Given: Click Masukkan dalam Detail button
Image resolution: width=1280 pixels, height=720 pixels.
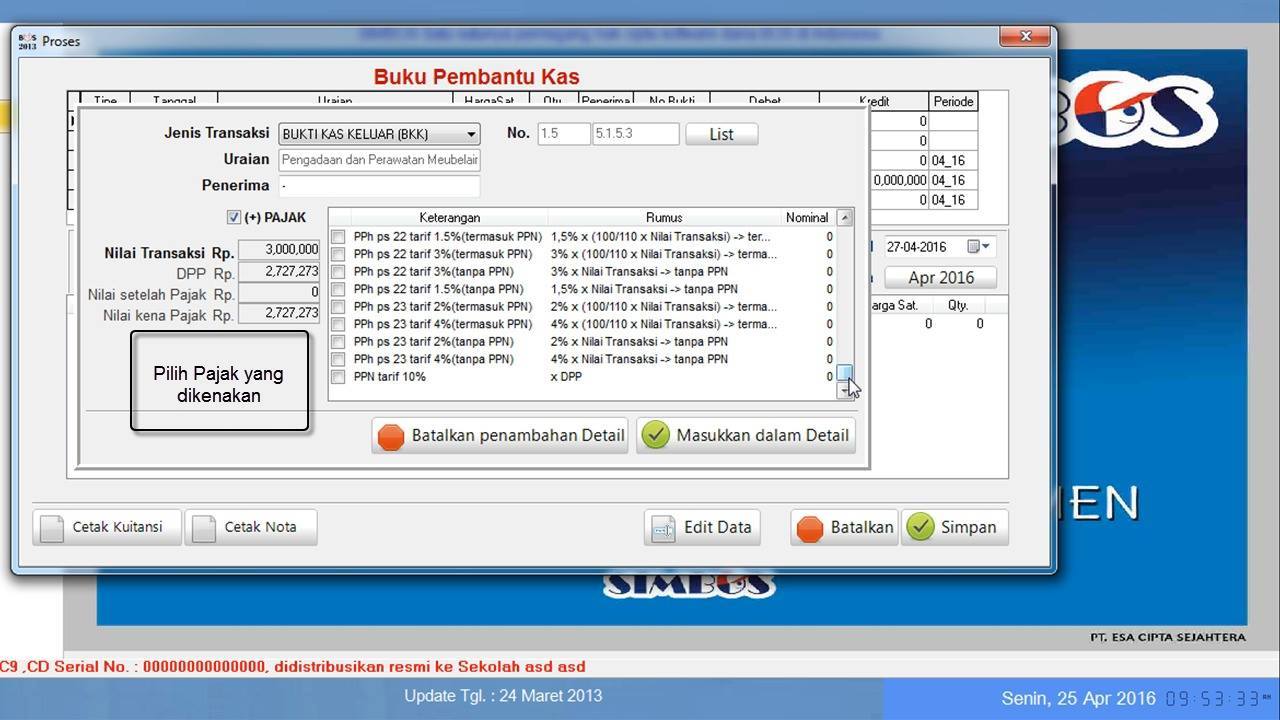Looking at the screenshot, I should click(x=746, y=436).
